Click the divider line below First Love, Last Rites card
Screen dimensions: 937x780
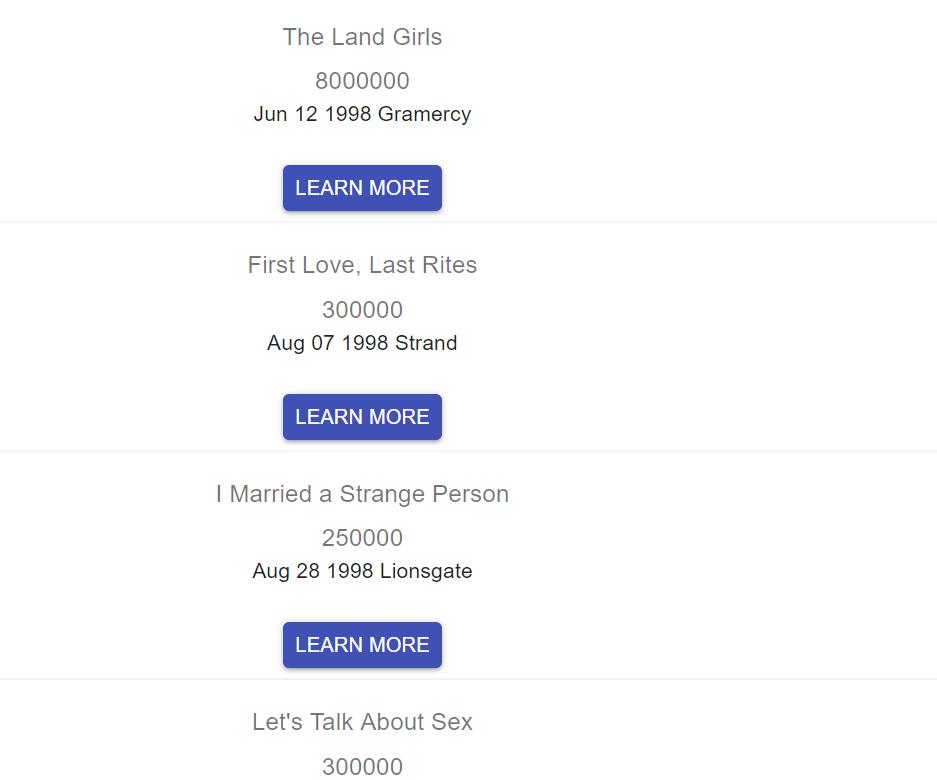click(468, 451)
